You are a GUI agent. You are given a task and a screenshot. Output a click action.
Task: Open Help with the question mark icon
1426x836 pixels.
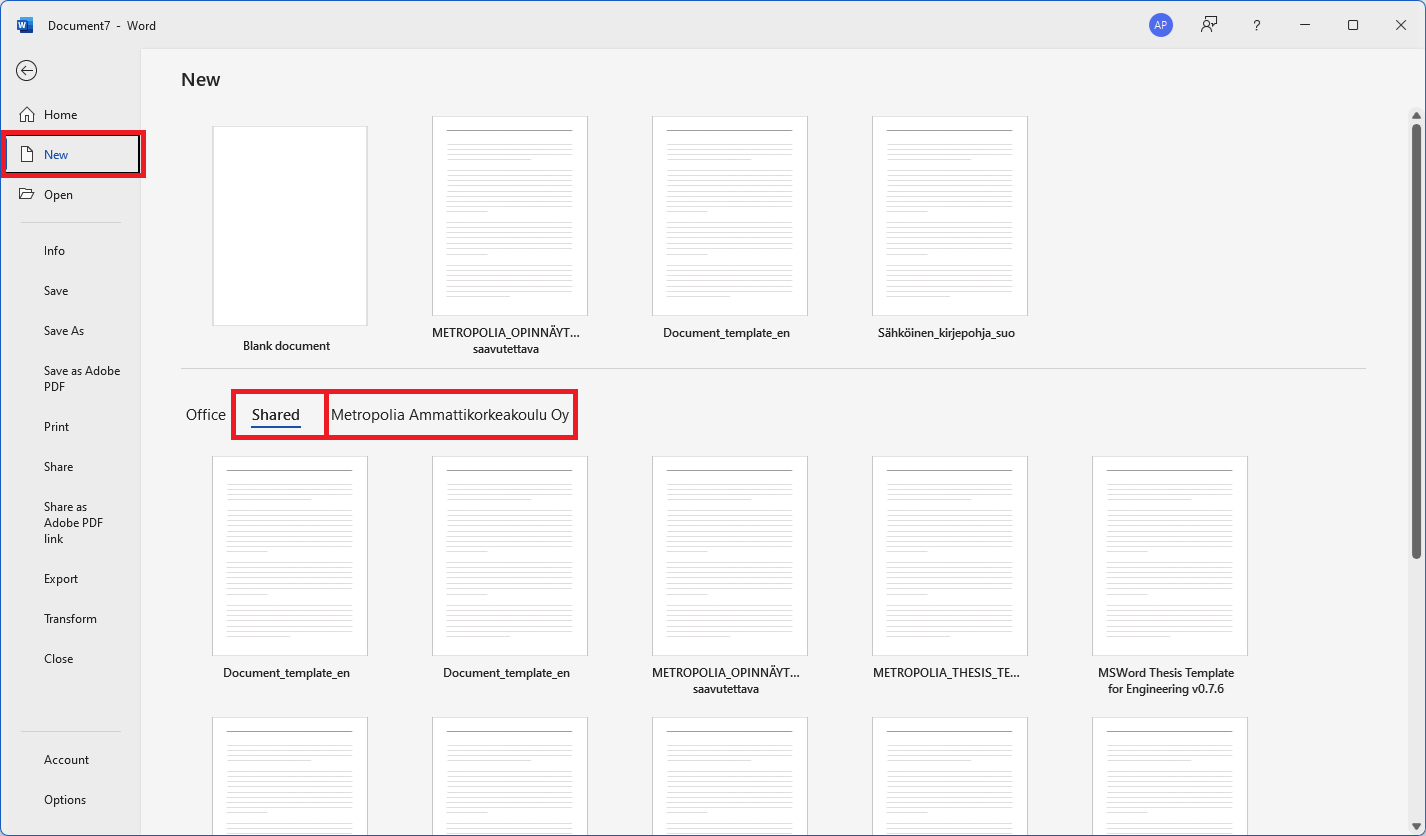point(1257,26)
